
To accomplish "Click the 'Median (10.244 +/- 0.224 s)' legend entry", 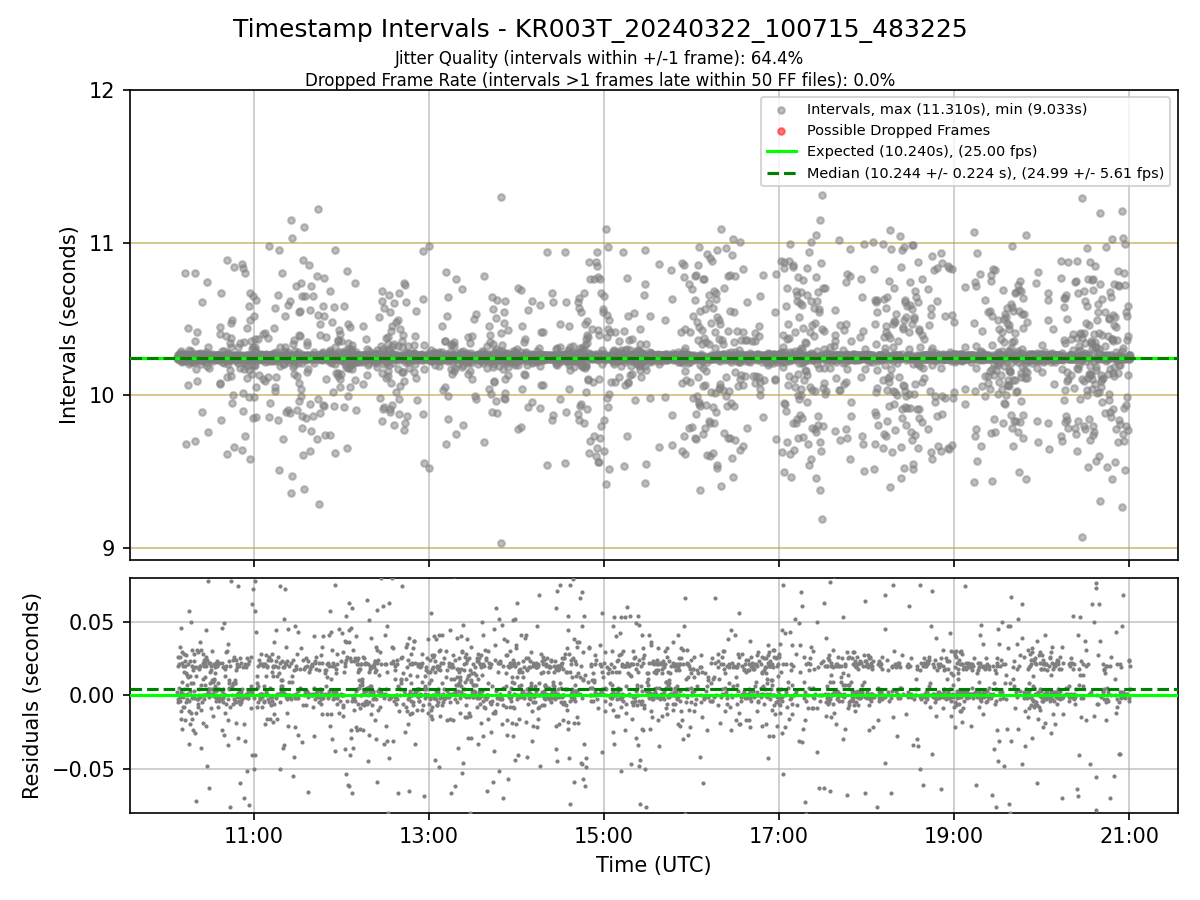I will click(x=985, y=173).
